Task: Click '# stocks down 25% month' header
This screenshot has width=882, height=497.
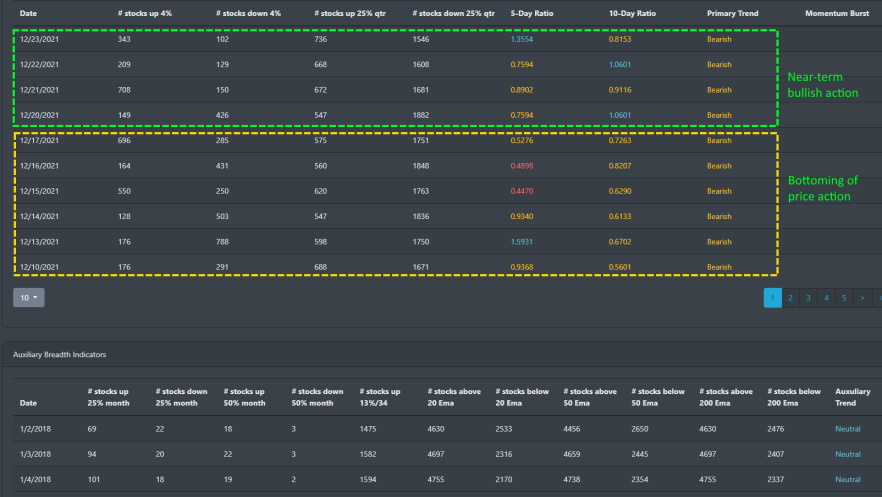Action: point(181,397)
